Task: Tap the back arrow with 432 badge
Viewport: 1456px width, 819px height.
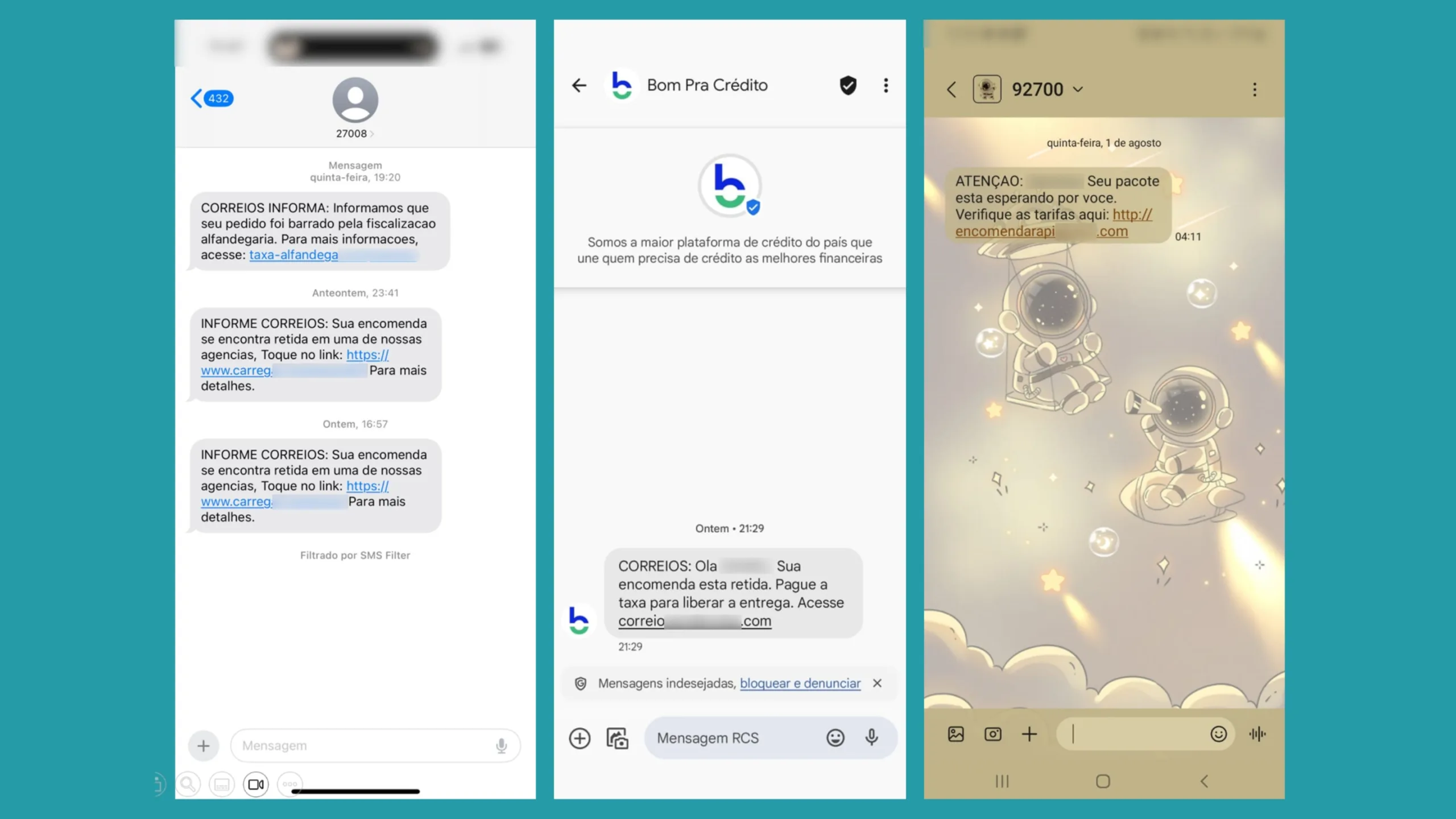Action: point(212,98)
